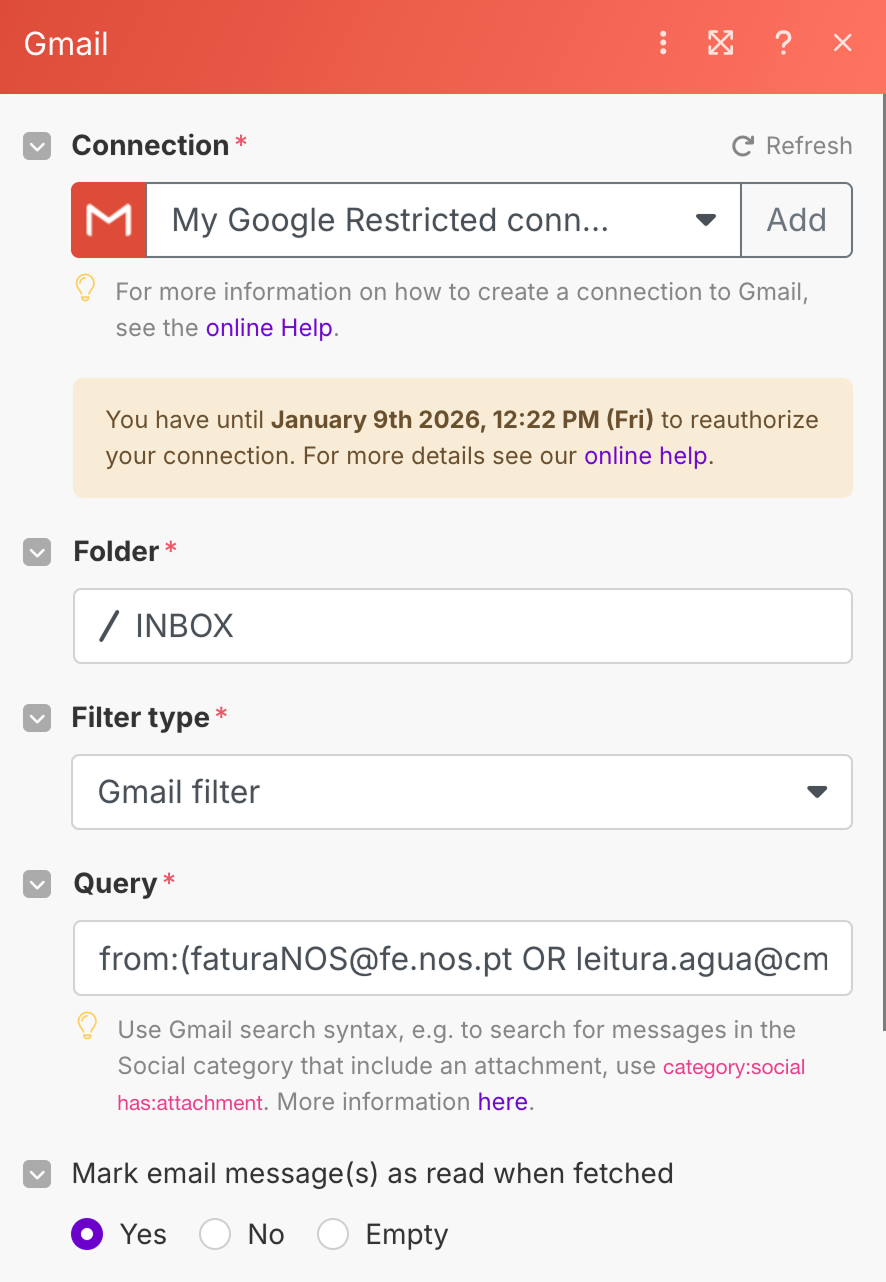The image size is (886, 1282).
Task: Collapse the Query field toggle
Action: point(37,884)
